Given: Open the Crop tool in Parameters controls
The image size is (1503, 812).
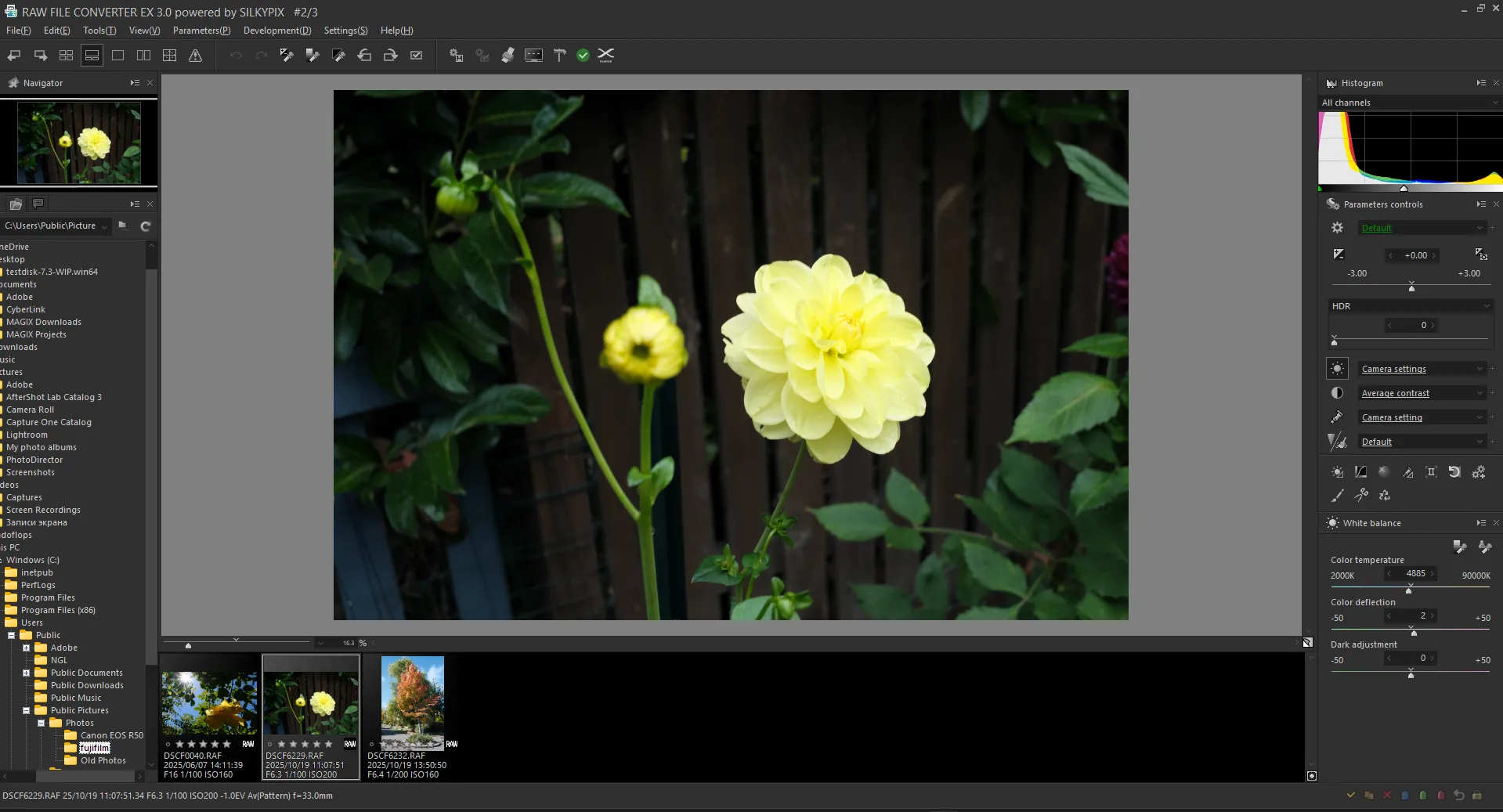Looking at the screenshot, I should 1431,473.
